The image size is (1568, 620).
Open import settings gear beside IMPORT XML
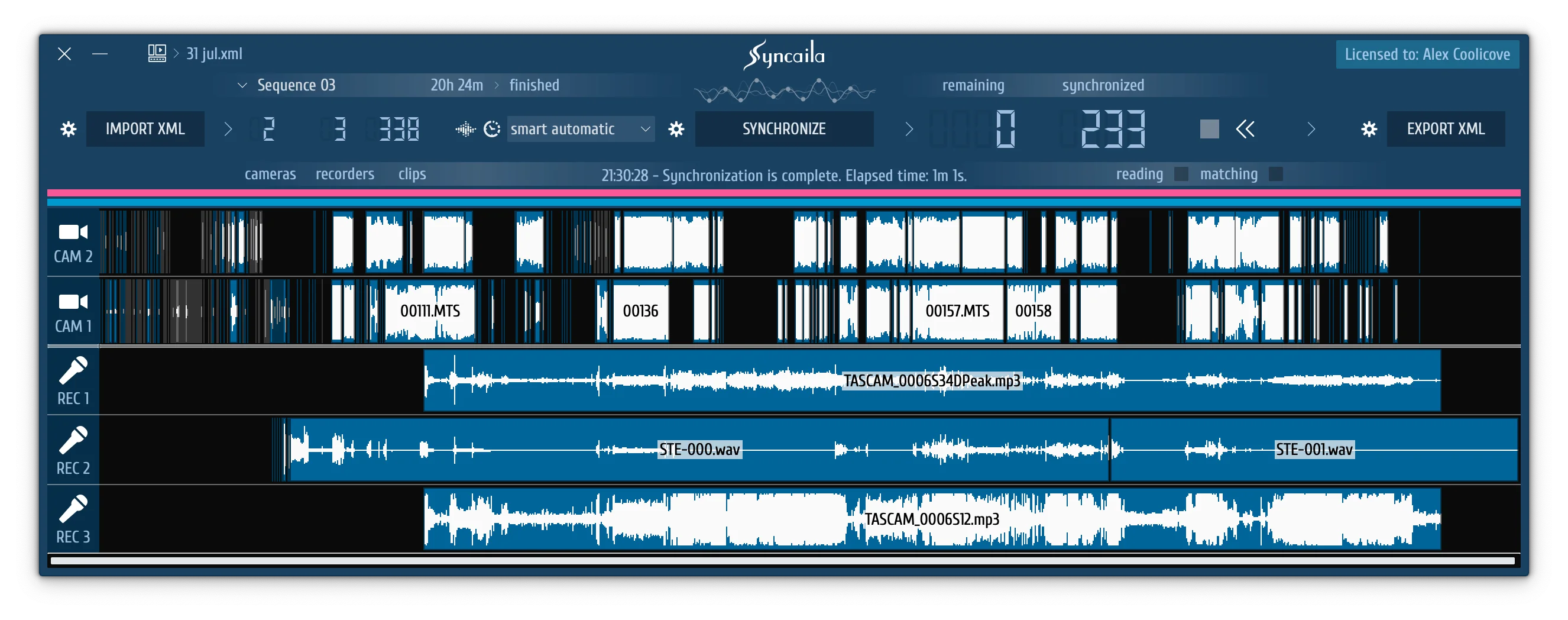68,129
